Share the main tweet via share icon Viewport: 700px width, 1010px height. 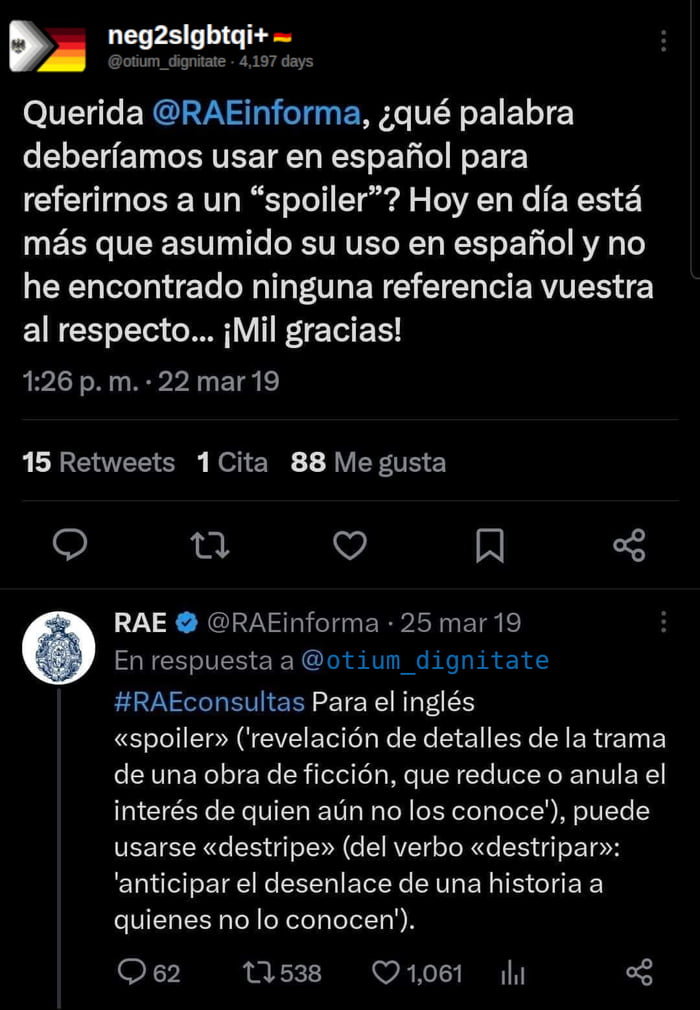coord(629,546)
